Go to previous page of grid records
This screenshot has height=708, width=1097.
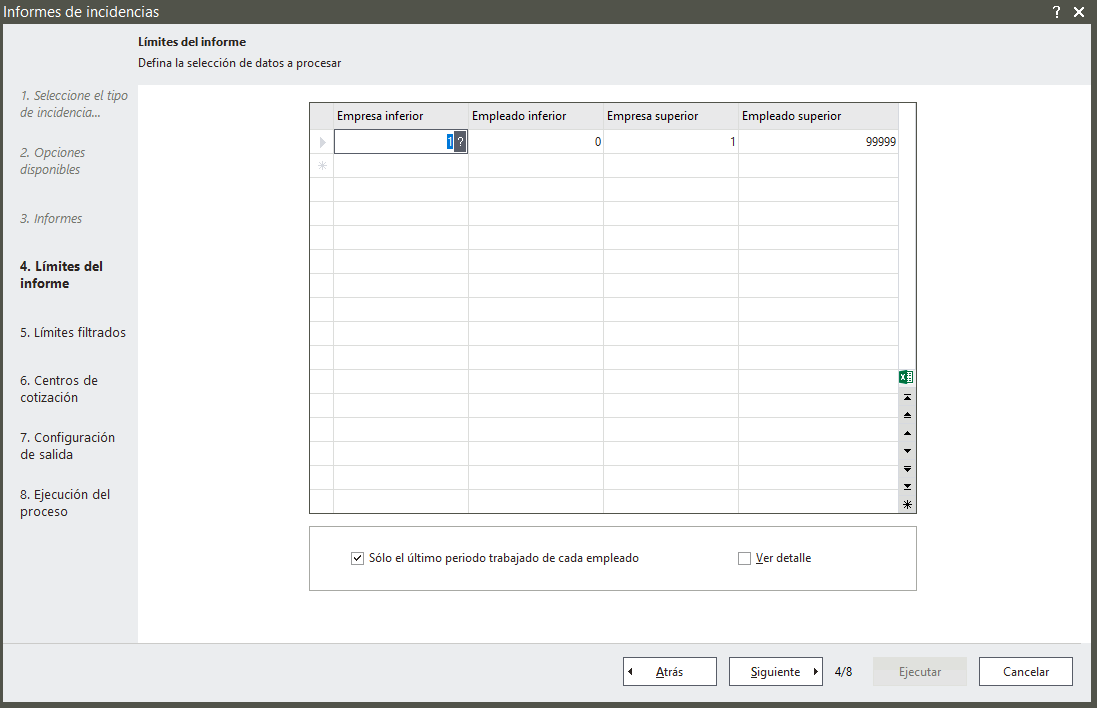point(907,416)
